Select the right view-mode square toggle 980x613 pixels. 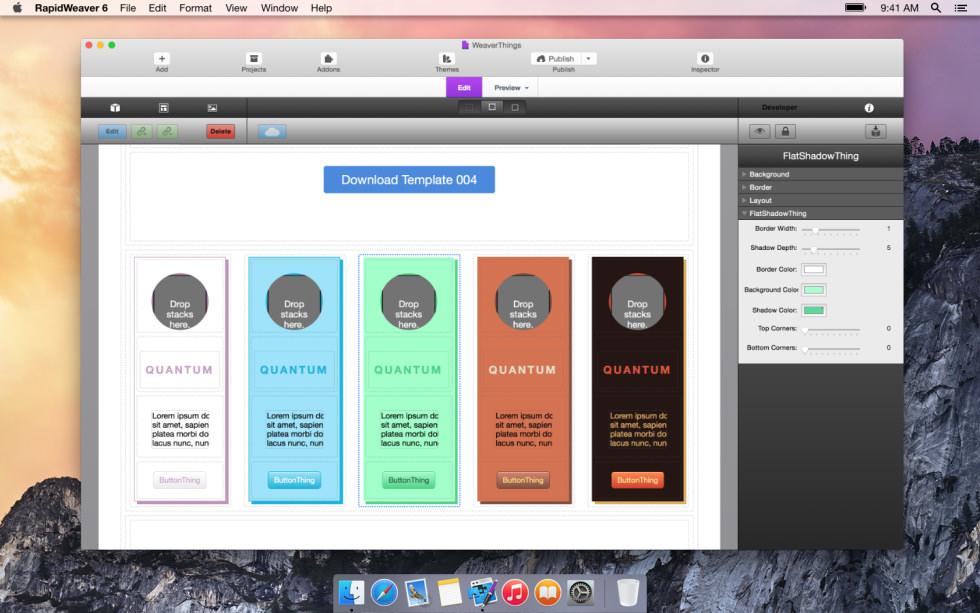pyautogui.click(x=515, y=107)
